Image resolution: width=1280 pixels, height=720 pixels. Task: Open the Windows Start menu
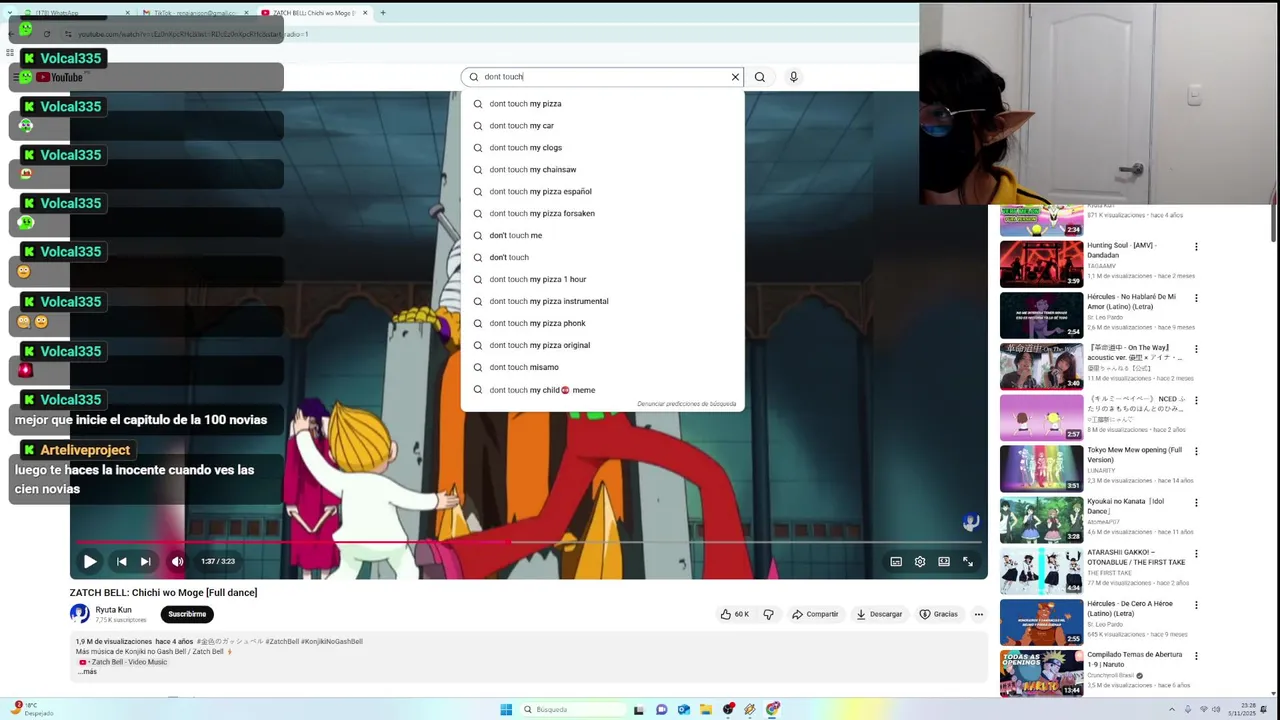coord(506,709)
